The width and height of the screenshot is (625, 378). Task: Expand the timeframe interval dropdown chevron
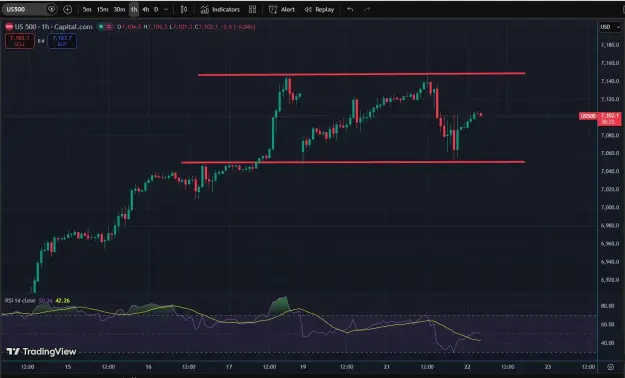(166, 9)
